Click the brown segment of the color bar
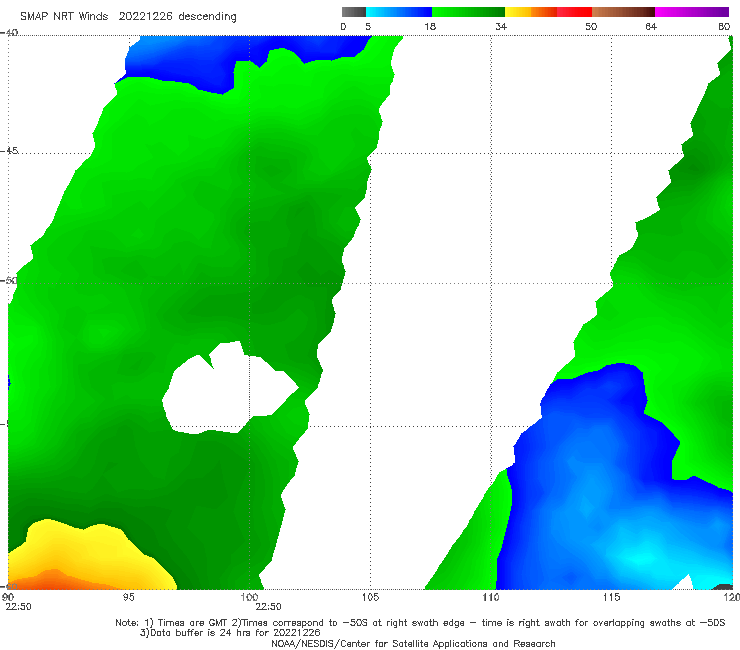 [623, 12]
